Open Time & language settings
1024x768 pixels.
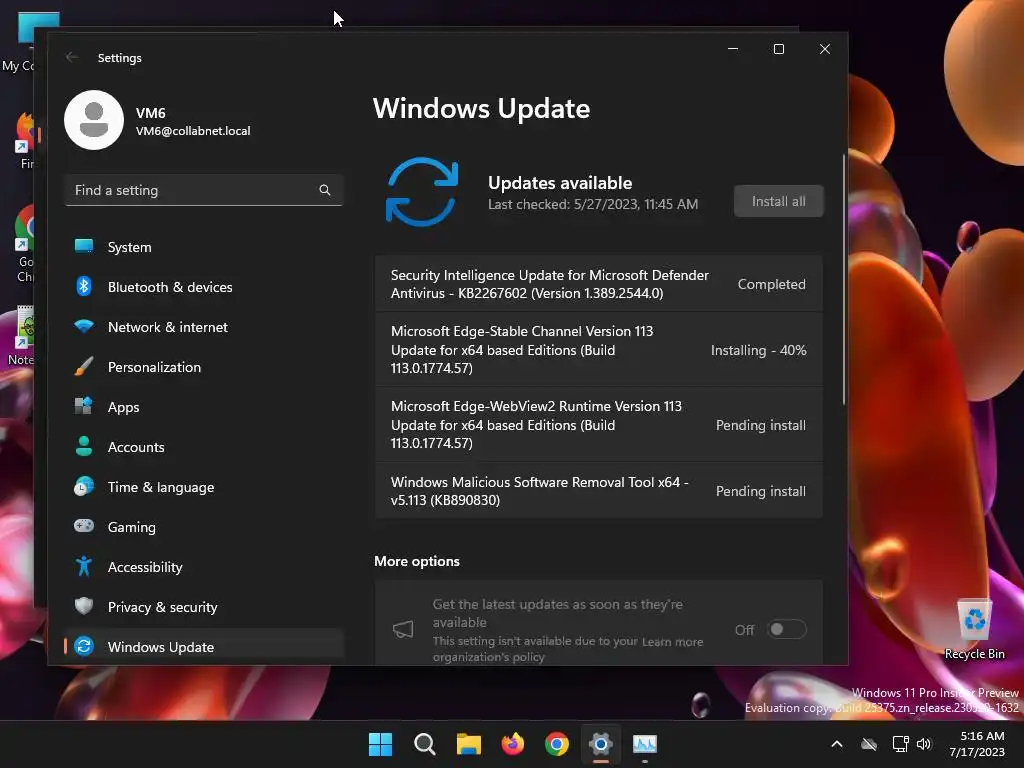tap(204, 487)
